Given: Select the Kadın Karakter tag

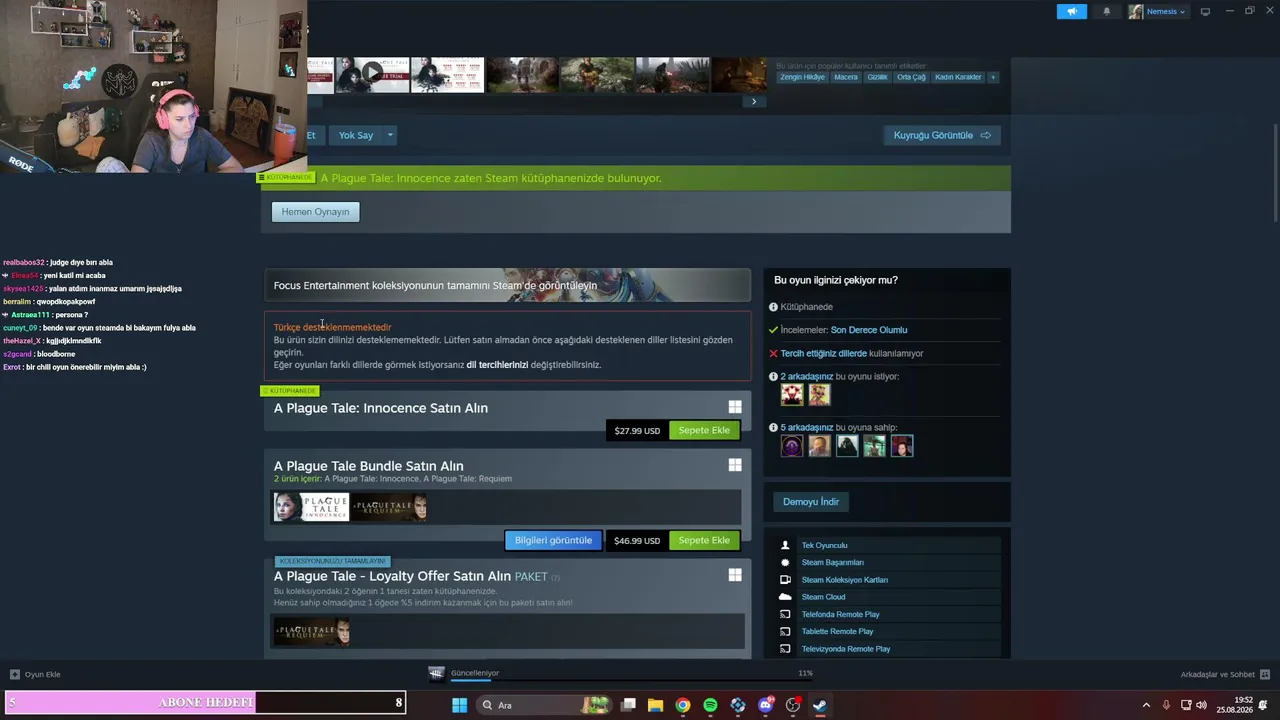Looking at the screenshot, I should click(958, 77).
